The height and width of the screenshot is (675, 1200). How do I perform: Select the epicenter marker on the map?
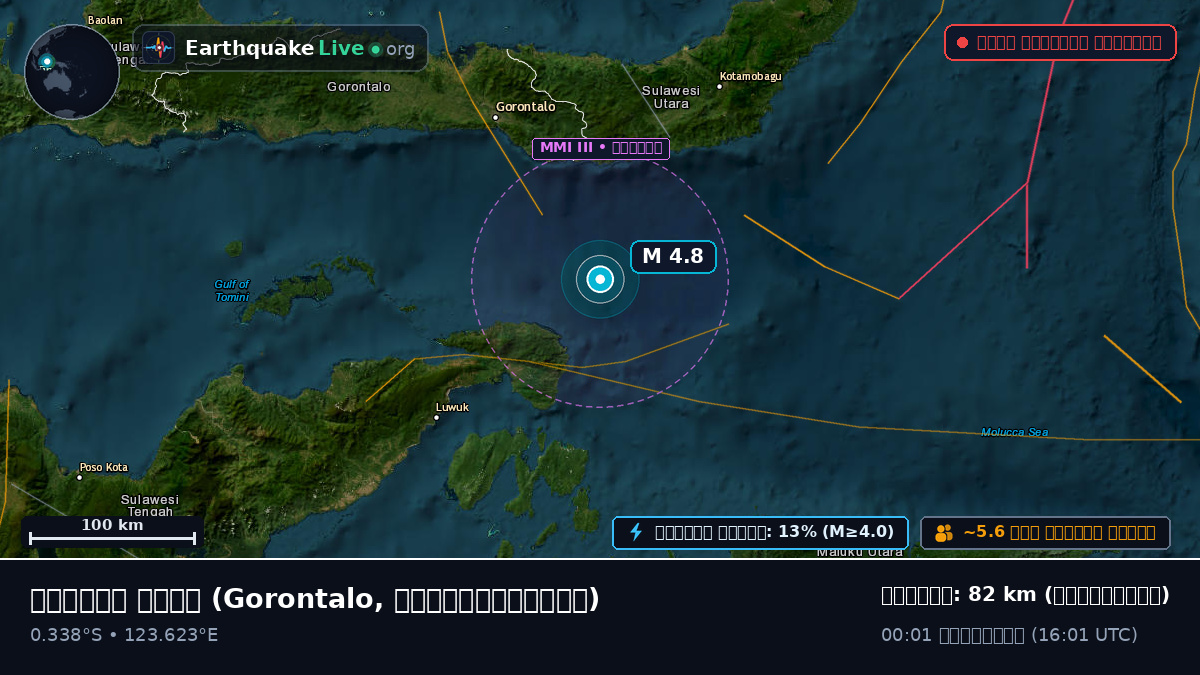coord(600,279)
